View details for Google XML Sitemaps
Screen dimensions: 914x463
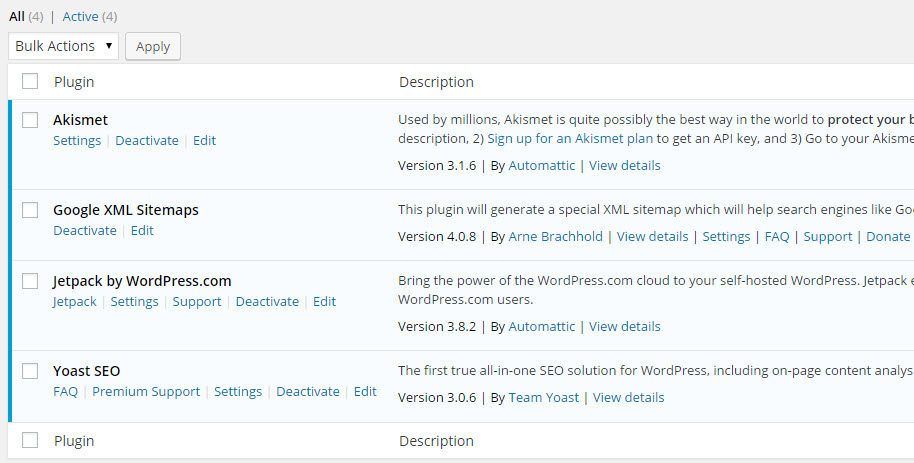652,236
